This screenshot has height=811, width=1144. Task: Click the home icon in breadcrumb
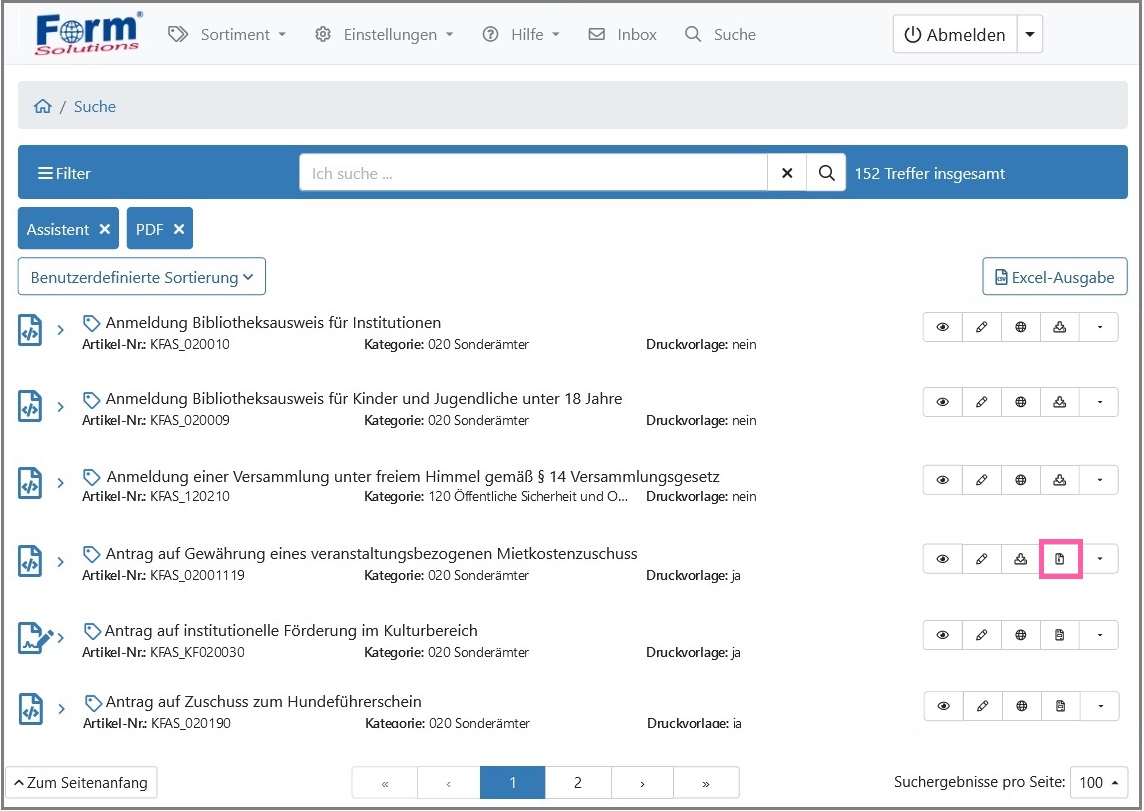point(42,107)
